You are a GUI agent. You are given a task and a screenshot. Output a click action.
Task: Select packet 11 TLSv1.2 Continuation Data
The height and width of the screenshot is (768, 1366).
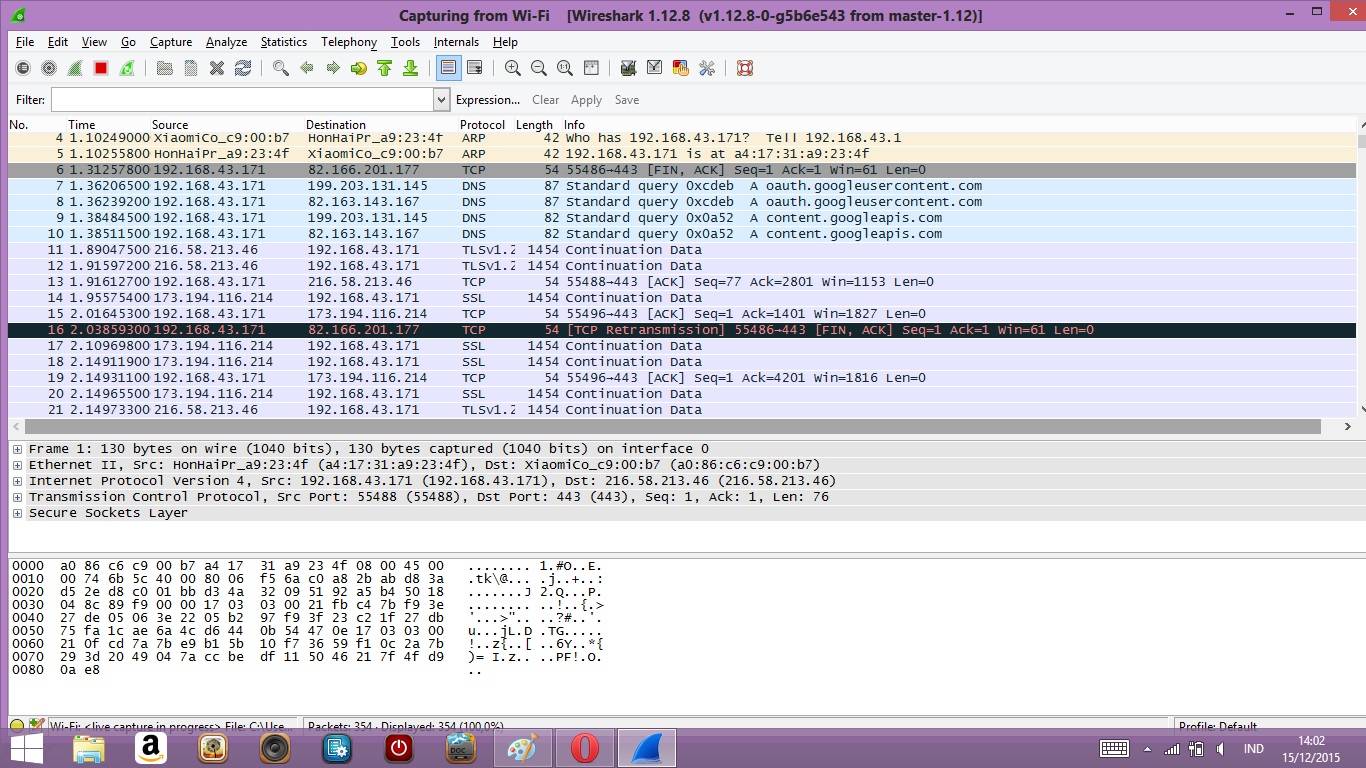[682, 250]
